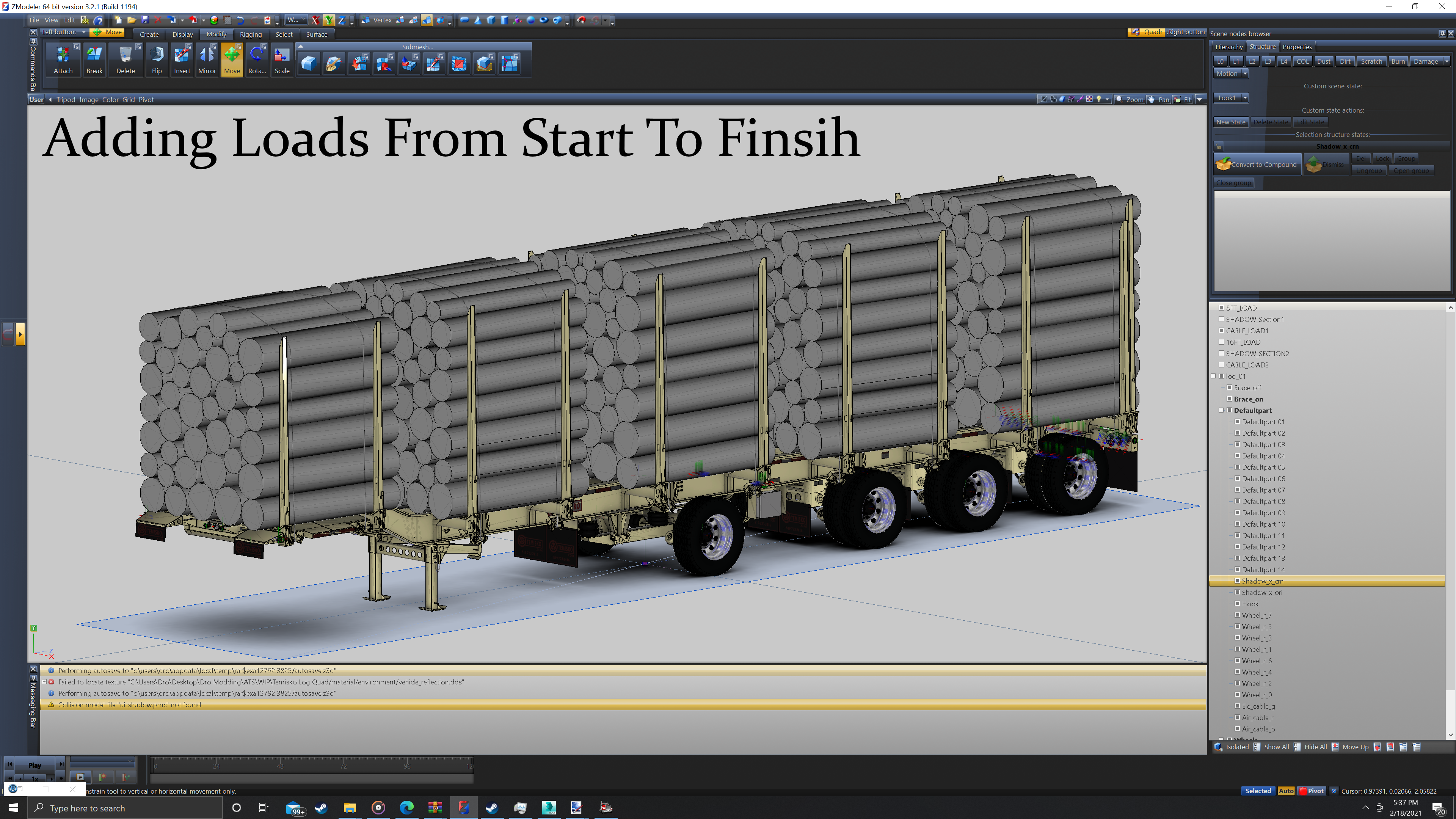Click the Show All button
This screenshot has height=819, width=1456.
coord(1271,747)
